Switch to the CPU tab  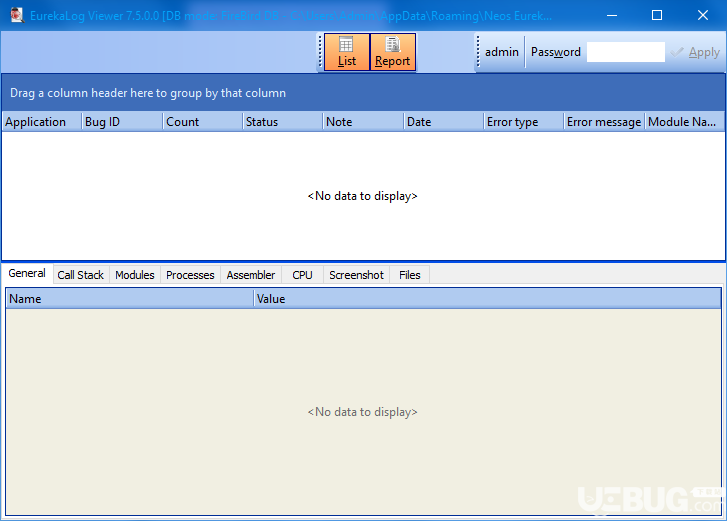[302, 275]
